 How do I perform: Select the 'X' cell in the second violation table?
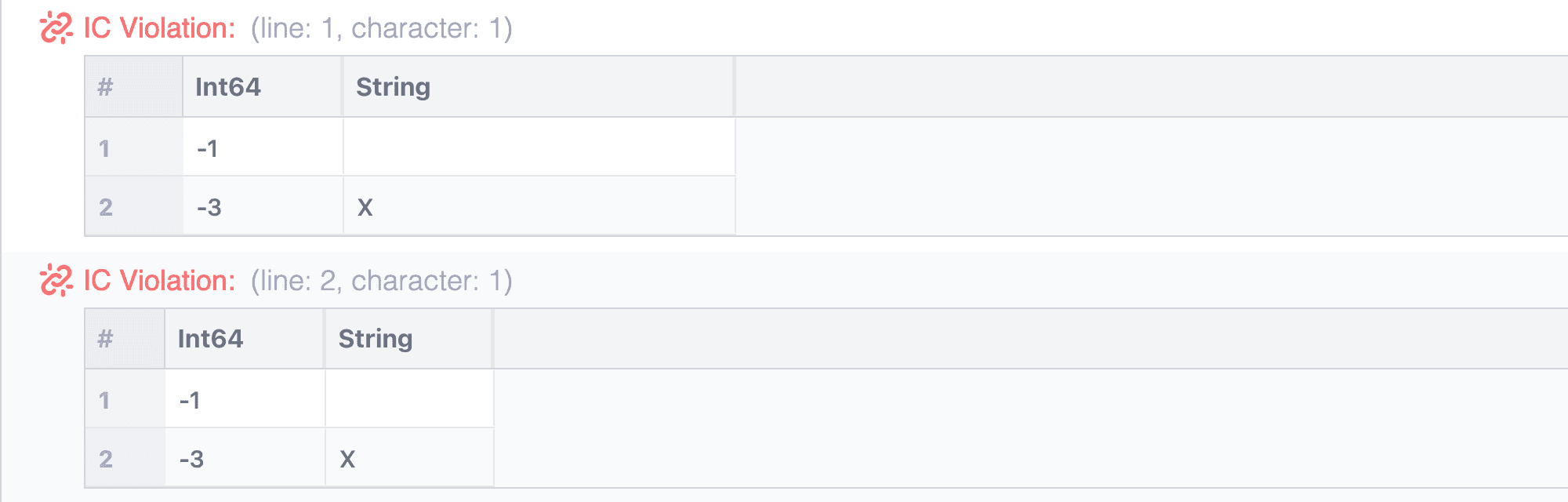tap(347, 459)
